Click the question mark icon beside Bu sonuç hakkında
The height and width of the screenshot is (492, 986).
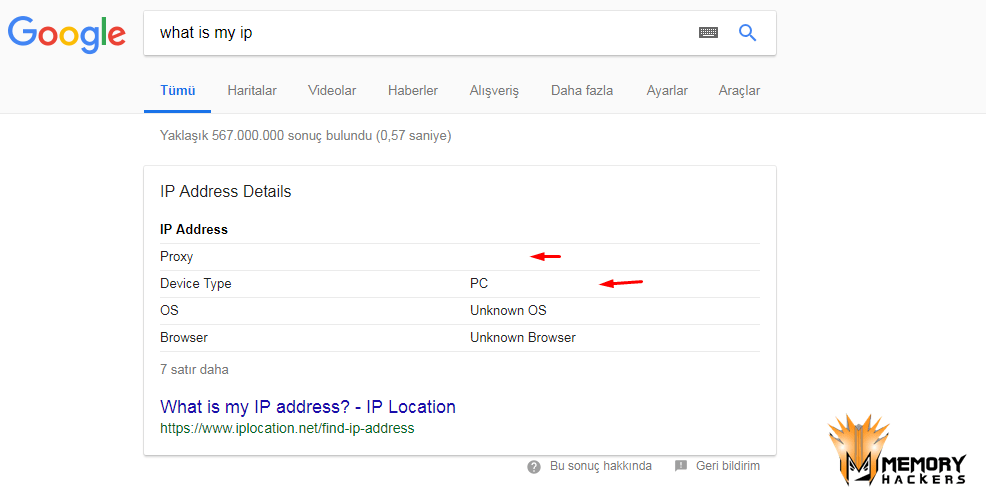pos(534,466)
